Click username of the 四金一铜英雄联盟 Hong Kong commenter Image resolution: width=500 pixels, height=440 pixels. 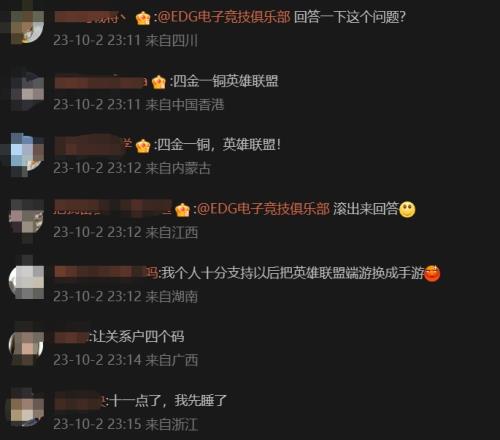click(x=101, y=82)
